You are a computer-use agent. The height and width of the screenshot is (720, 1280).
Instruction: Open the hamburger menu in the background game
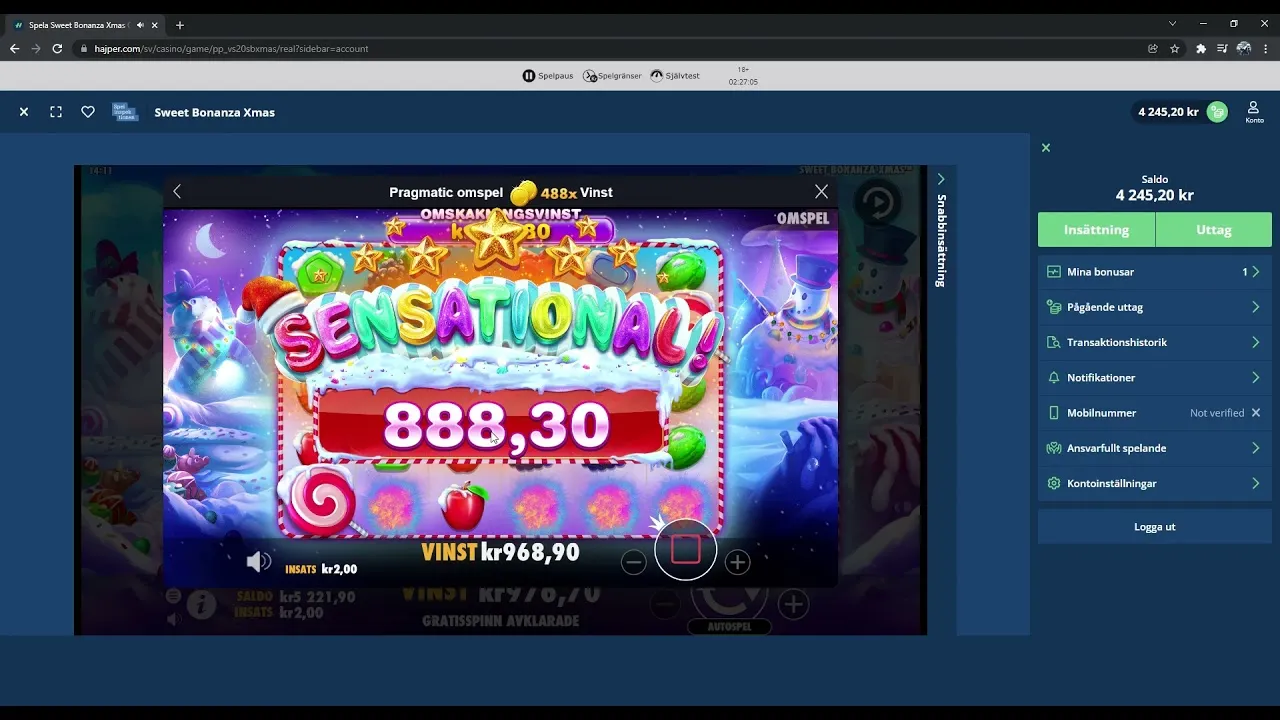point(173,596)
